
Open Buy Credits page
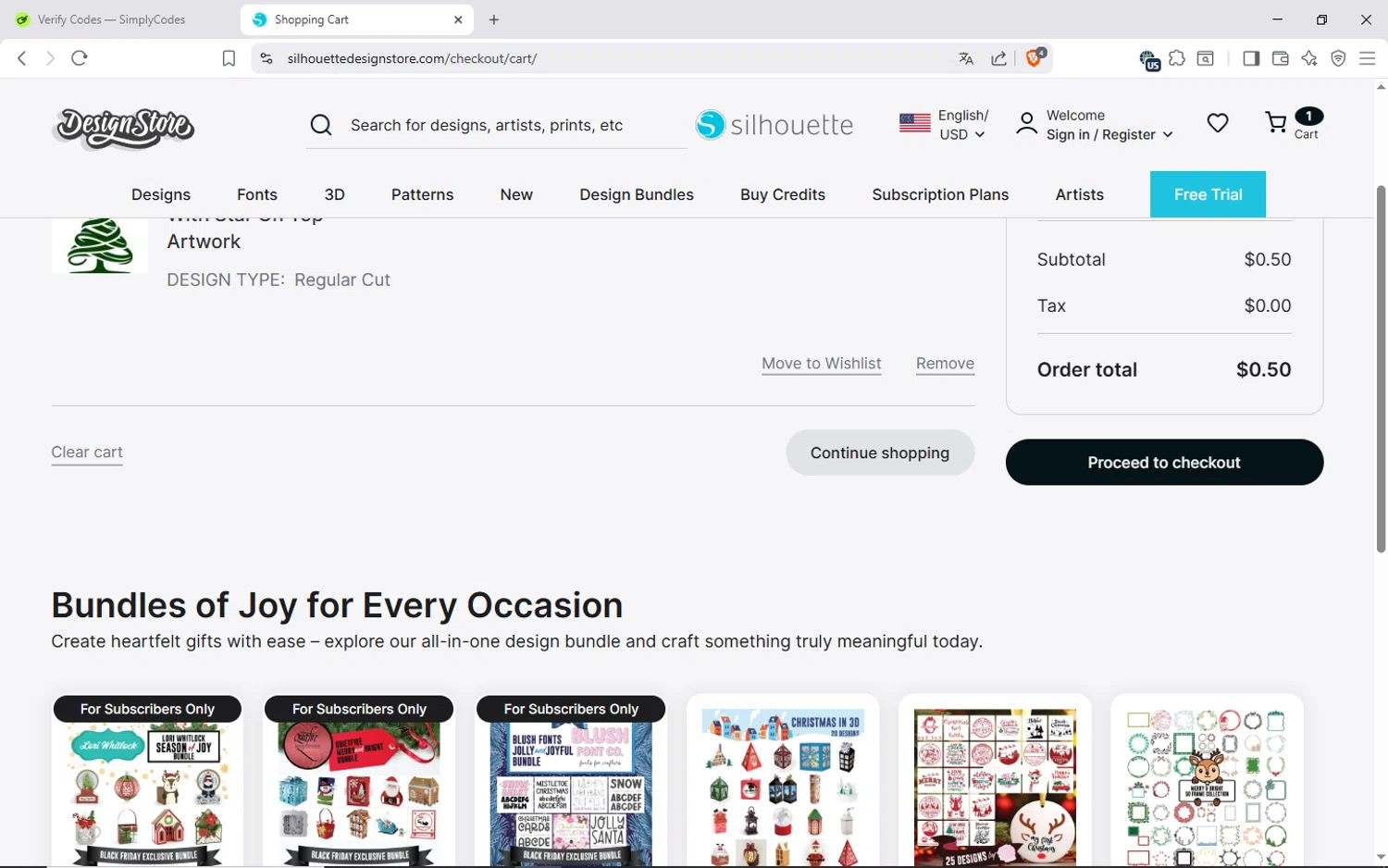pyautogui.click(x=783, y=194)
